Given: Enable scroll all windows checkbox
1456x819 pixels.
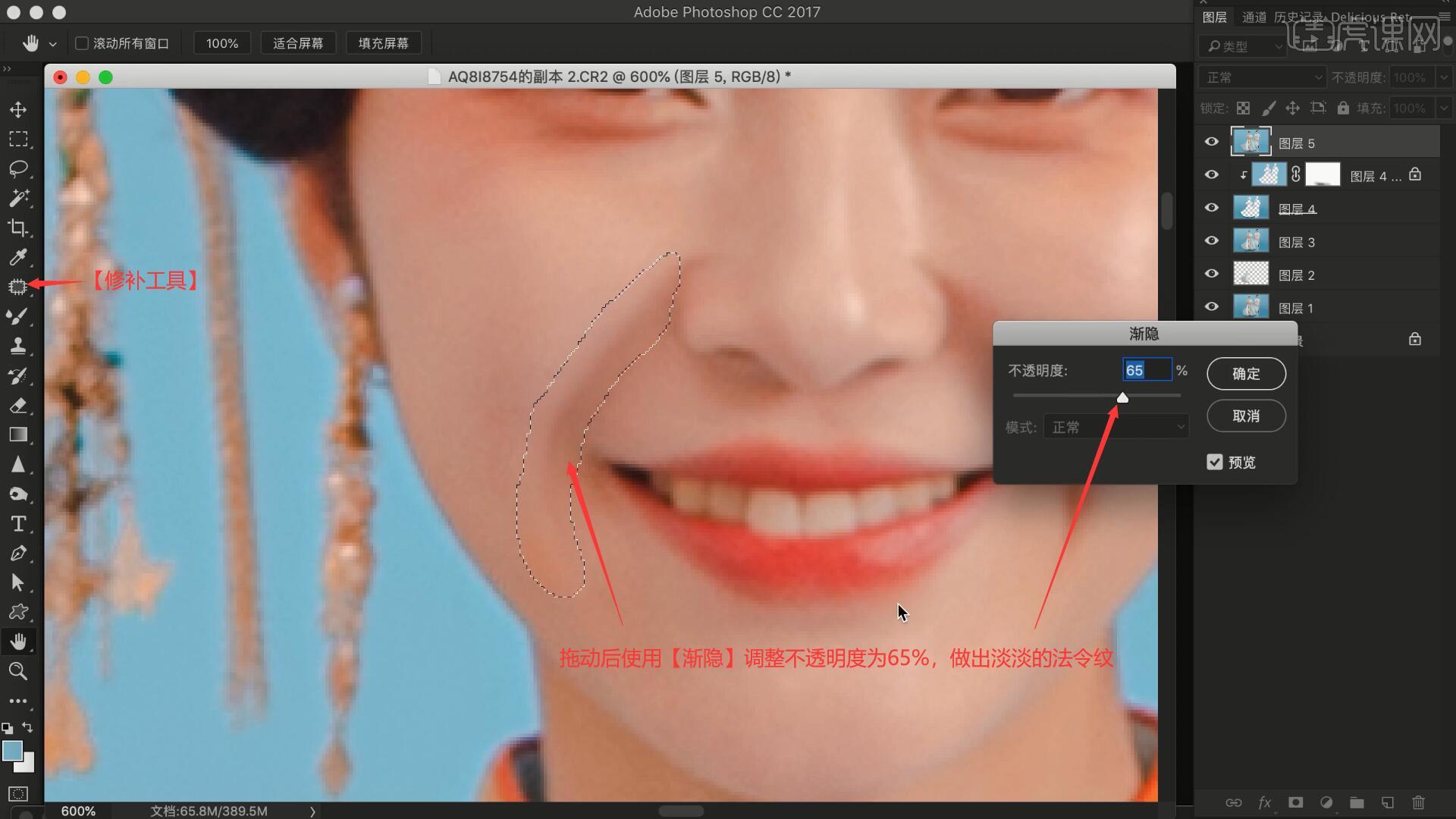Looking at the screenshot, I should 82,43.
